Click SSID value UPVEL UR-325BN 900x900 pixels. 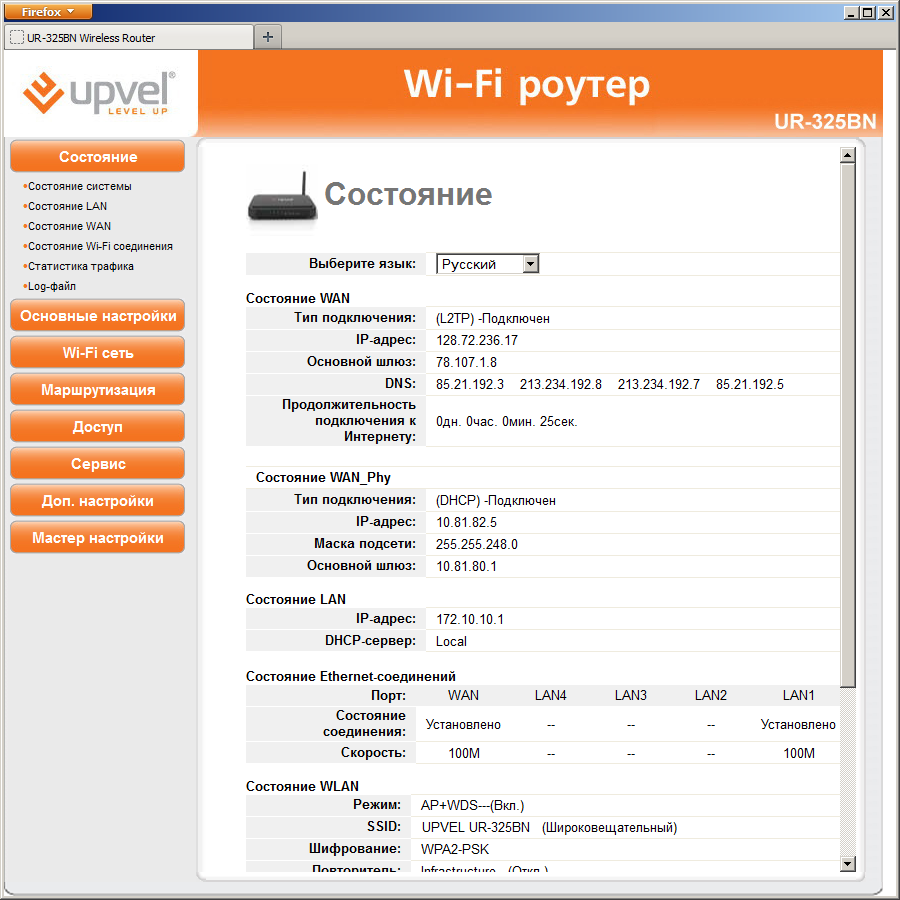[x=475, y=827]
